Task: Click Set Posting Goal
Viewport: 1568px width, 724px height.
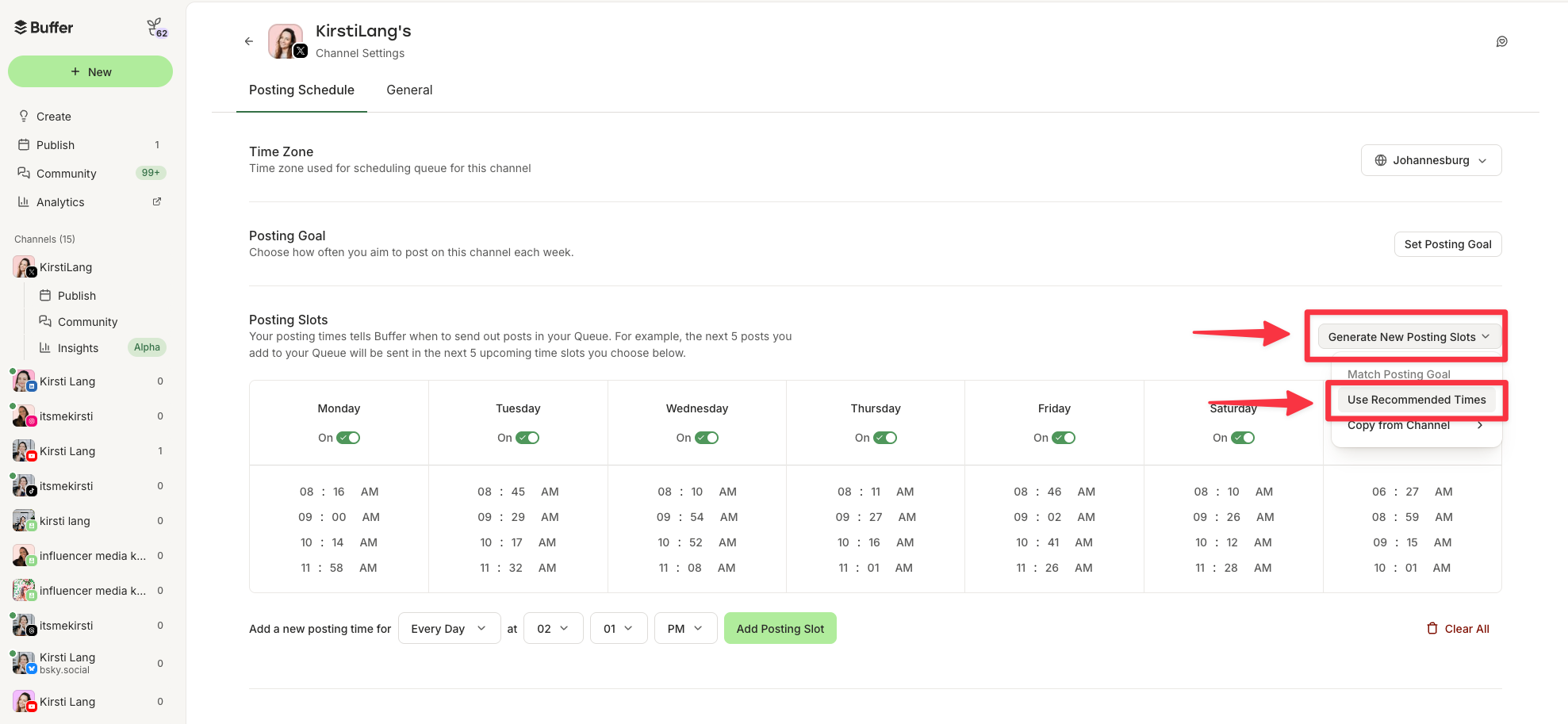Action: (x=1447, y=244)
